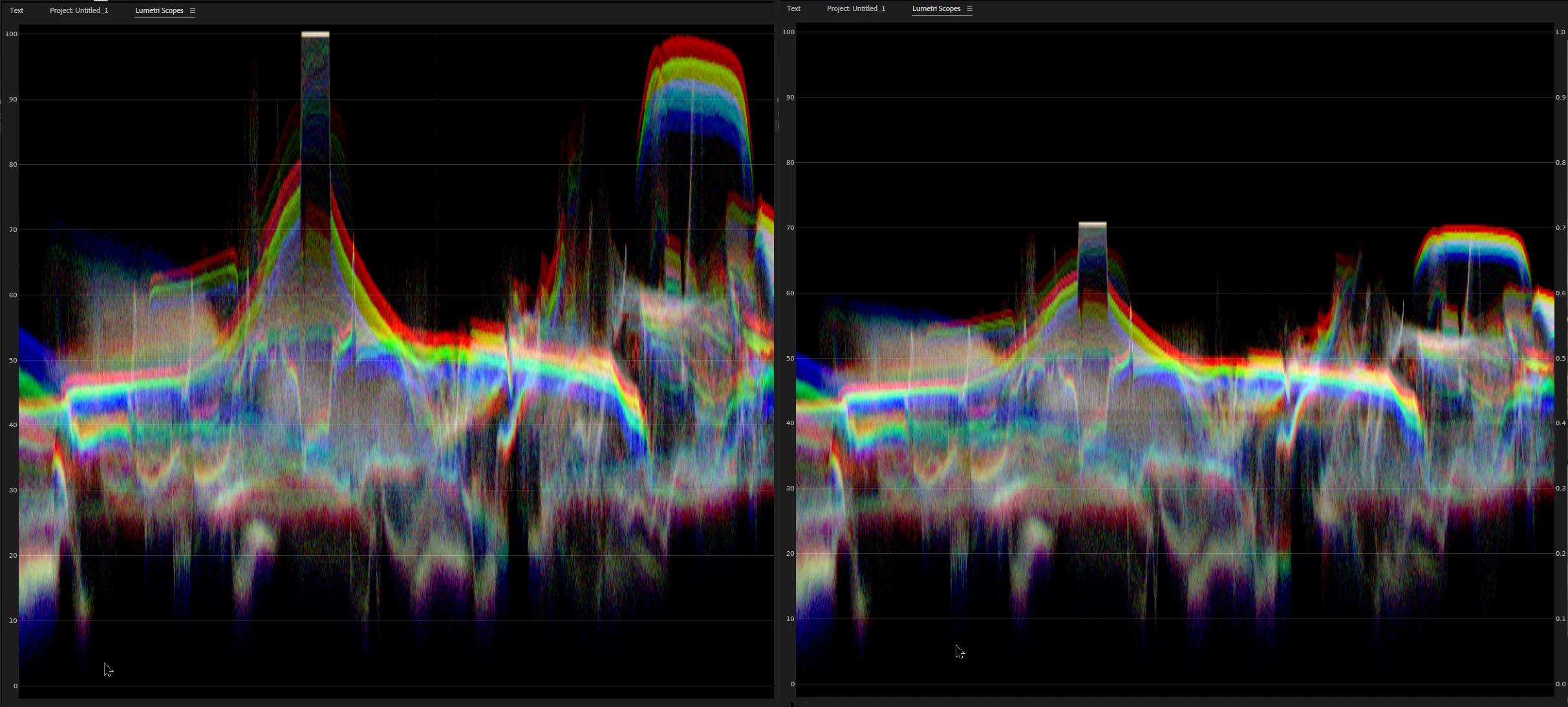Click the 1.0 label on the right waveform's right-hand scale
Image resolution: width=1568 pixels, height=707 pixels.
pyautogui.click(x=1560, y=32)
